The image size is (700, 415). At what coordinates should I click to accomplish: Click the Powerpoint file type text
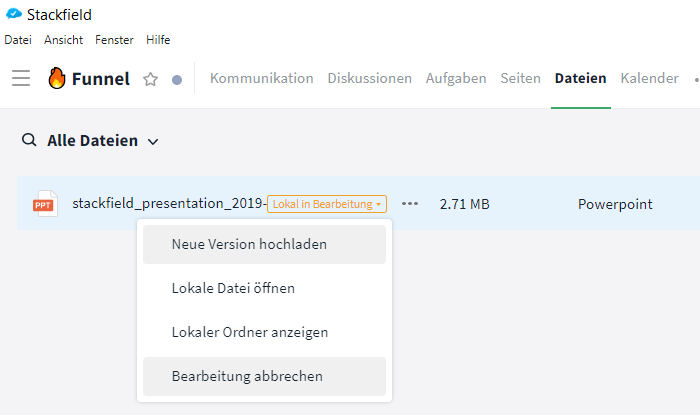(615, 204)
